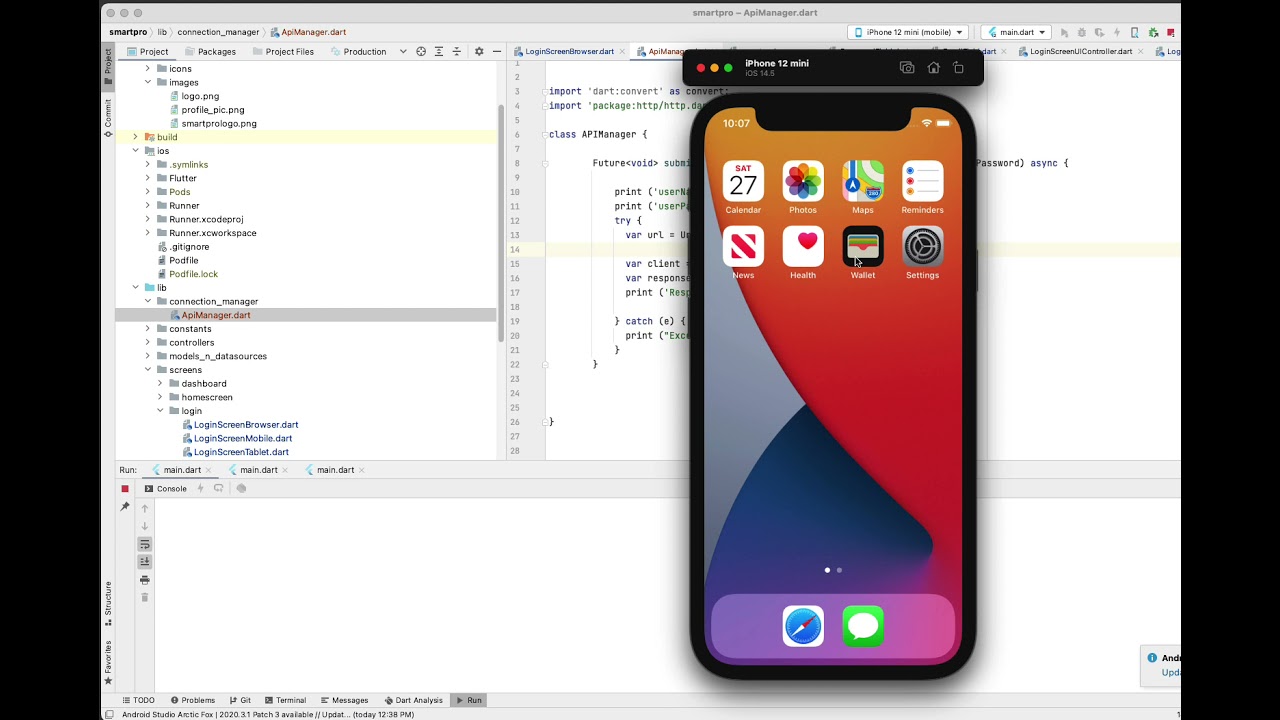Open Messages tool window at bottom bar

[x=344, y=700]
